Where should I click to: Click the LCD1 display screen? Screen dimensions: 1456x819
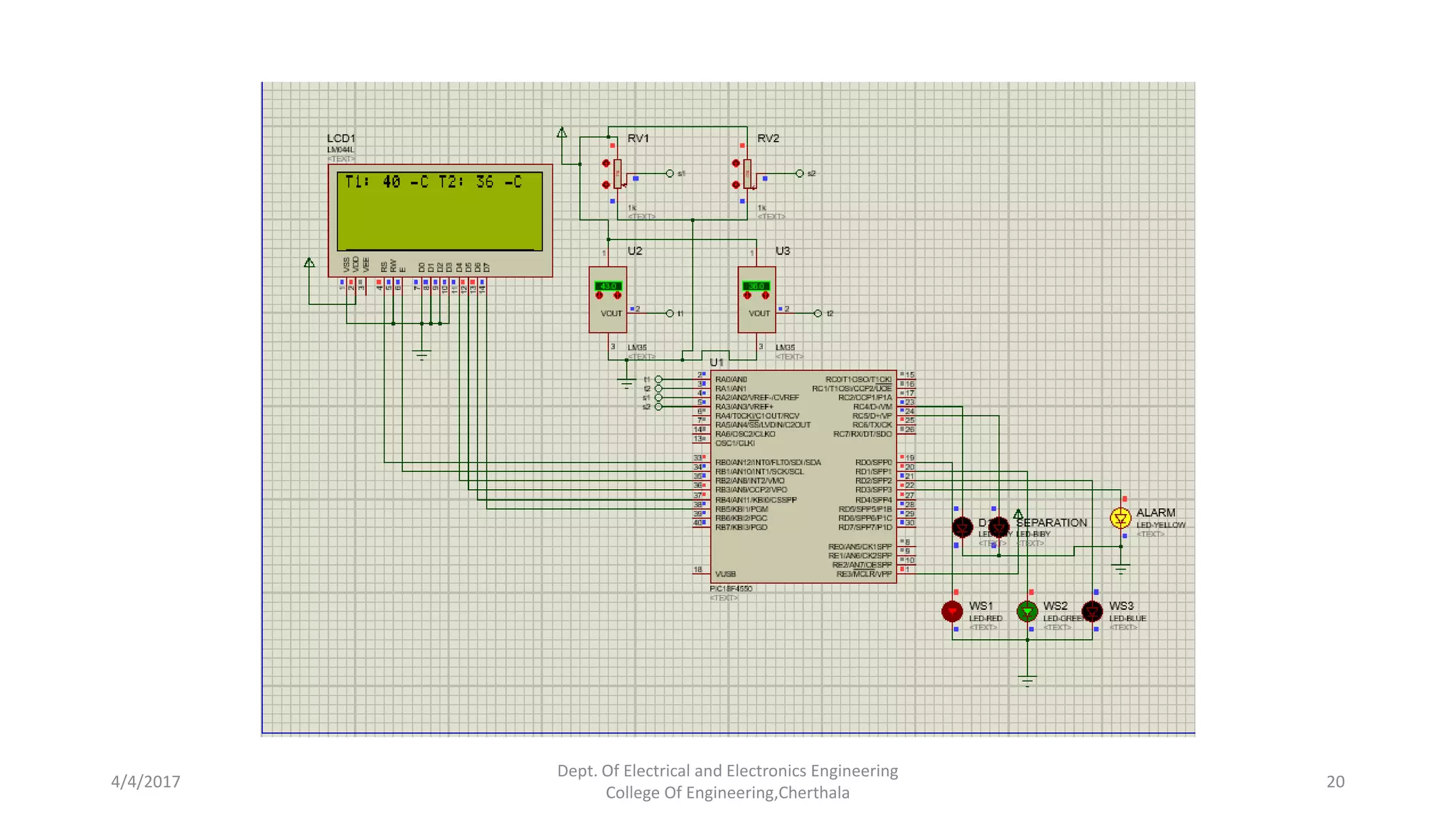coord(439,211)
